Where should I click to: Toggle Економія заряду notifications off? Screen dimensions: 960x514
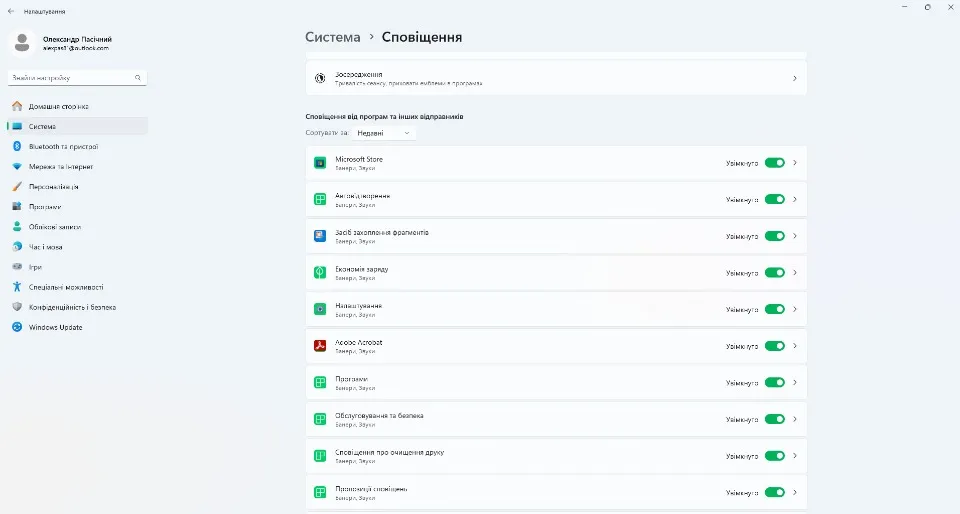point(774,273)
